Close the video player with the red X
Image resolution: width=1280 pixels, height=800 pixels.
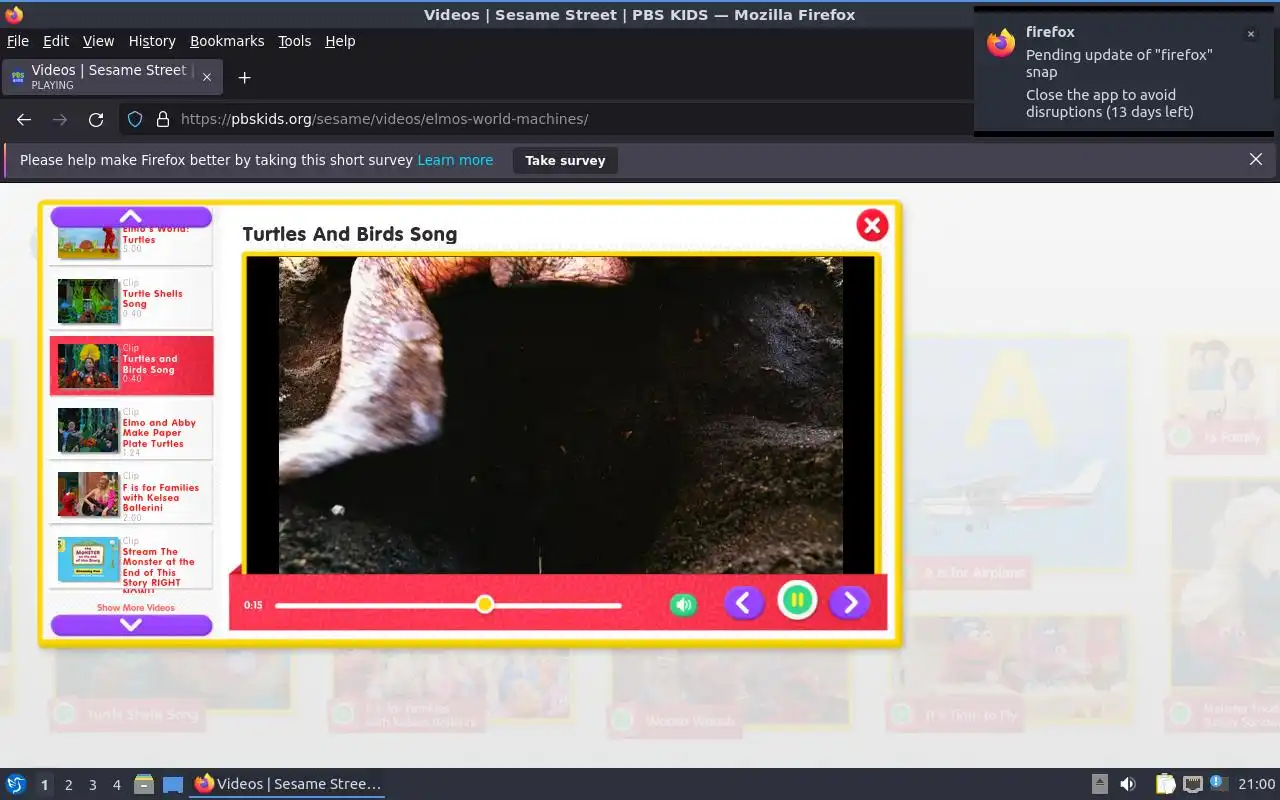pos(872,225)
